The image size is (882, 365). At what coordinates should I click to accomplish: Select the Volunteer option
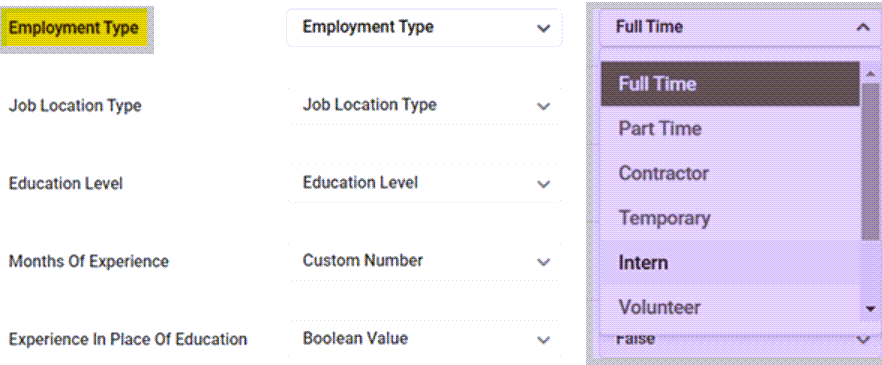point(730,307)
